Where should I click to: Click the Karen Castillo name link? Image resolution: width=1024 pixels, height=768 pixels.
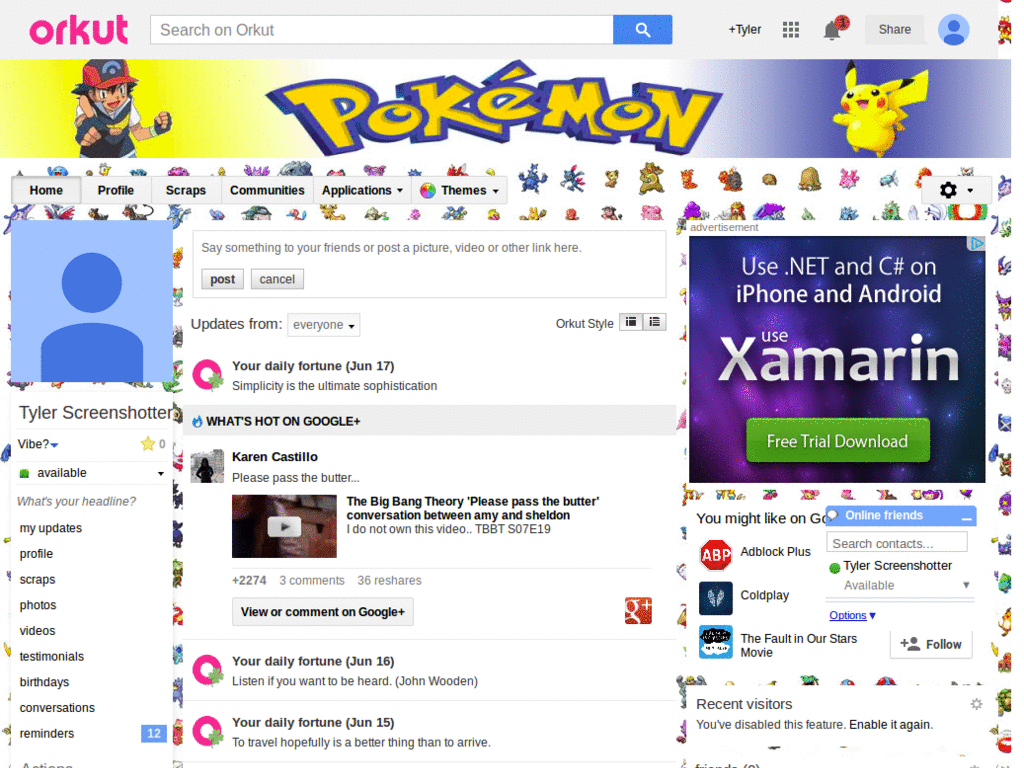[275, 456]
